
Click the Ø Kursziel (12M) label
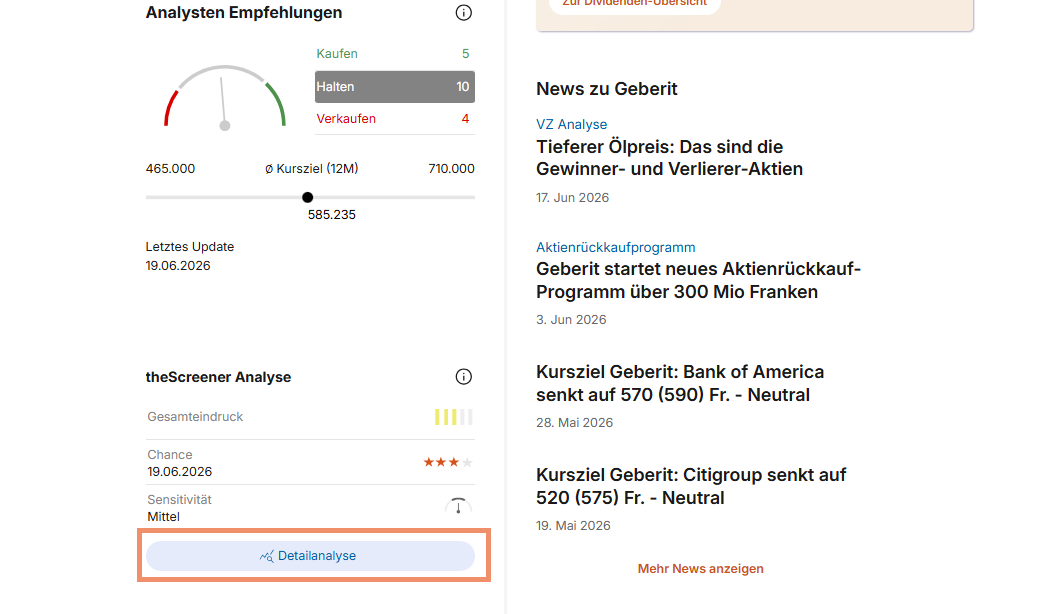[312, 169]
